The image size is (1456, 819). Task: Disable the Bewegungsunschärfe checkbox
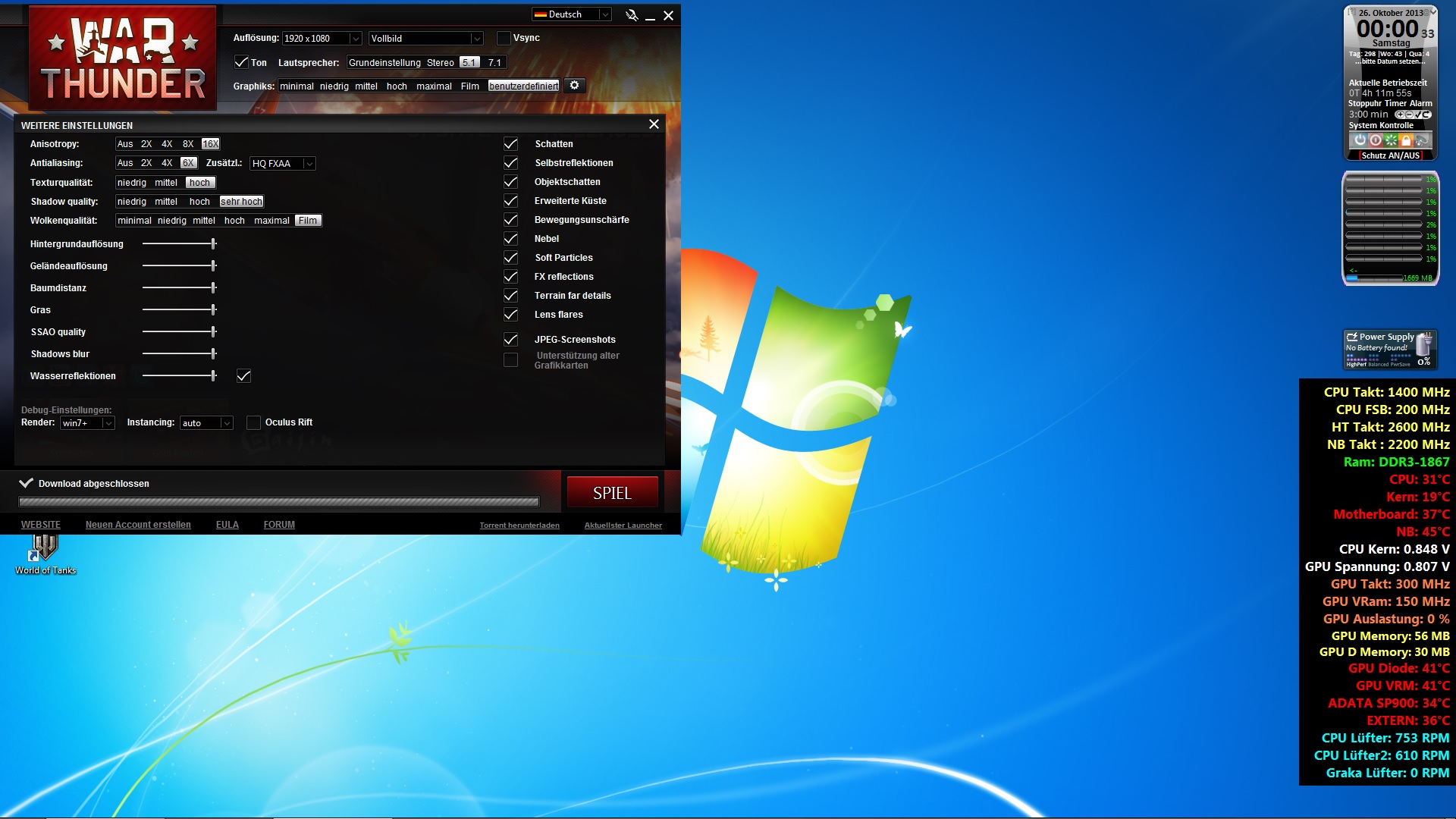click(x=511, y=220)
